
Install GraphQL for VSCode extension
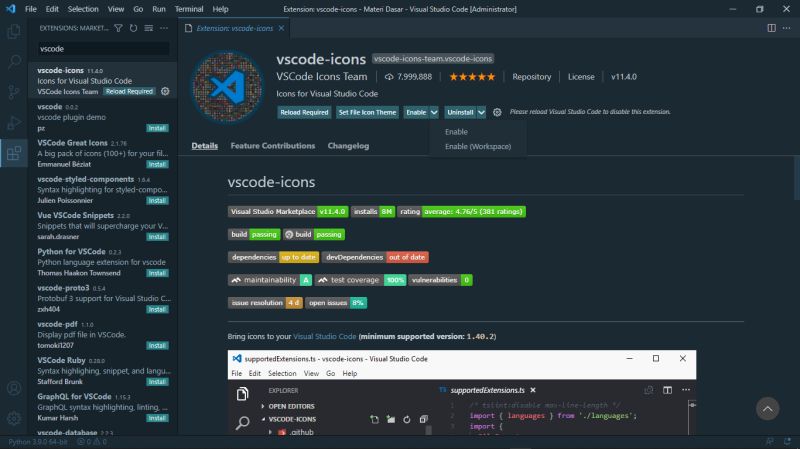[157, 418]
